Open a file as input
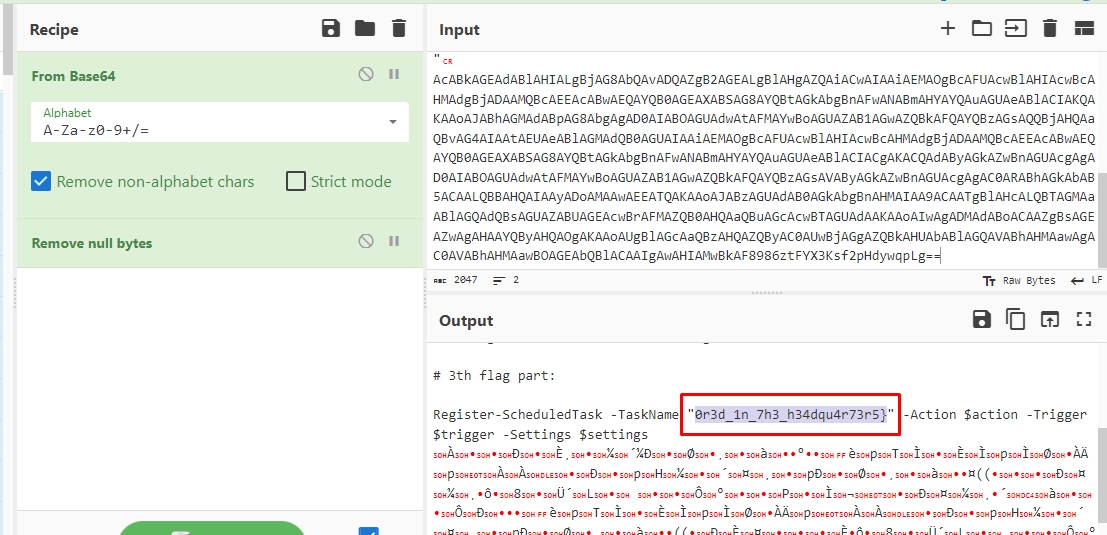 tap(1016, 28)
